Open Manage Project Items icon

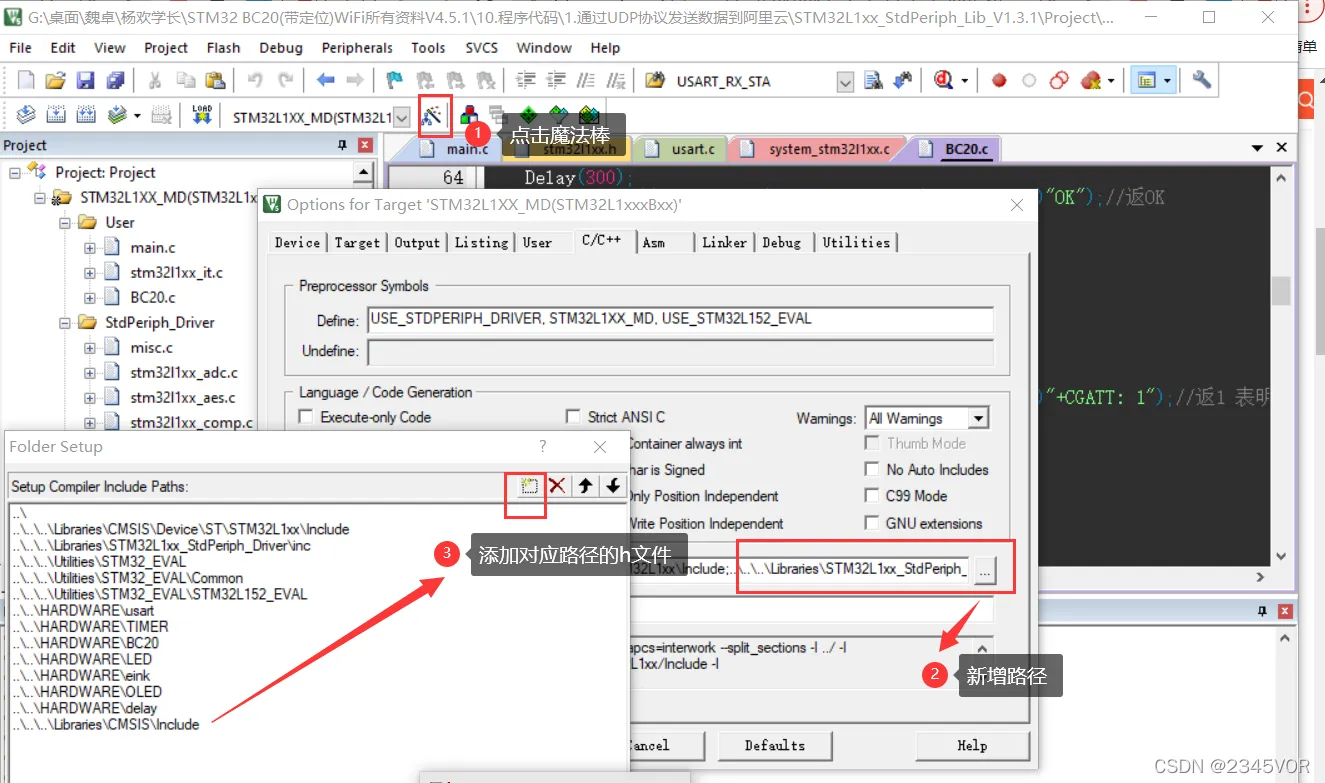pos(469,116)
